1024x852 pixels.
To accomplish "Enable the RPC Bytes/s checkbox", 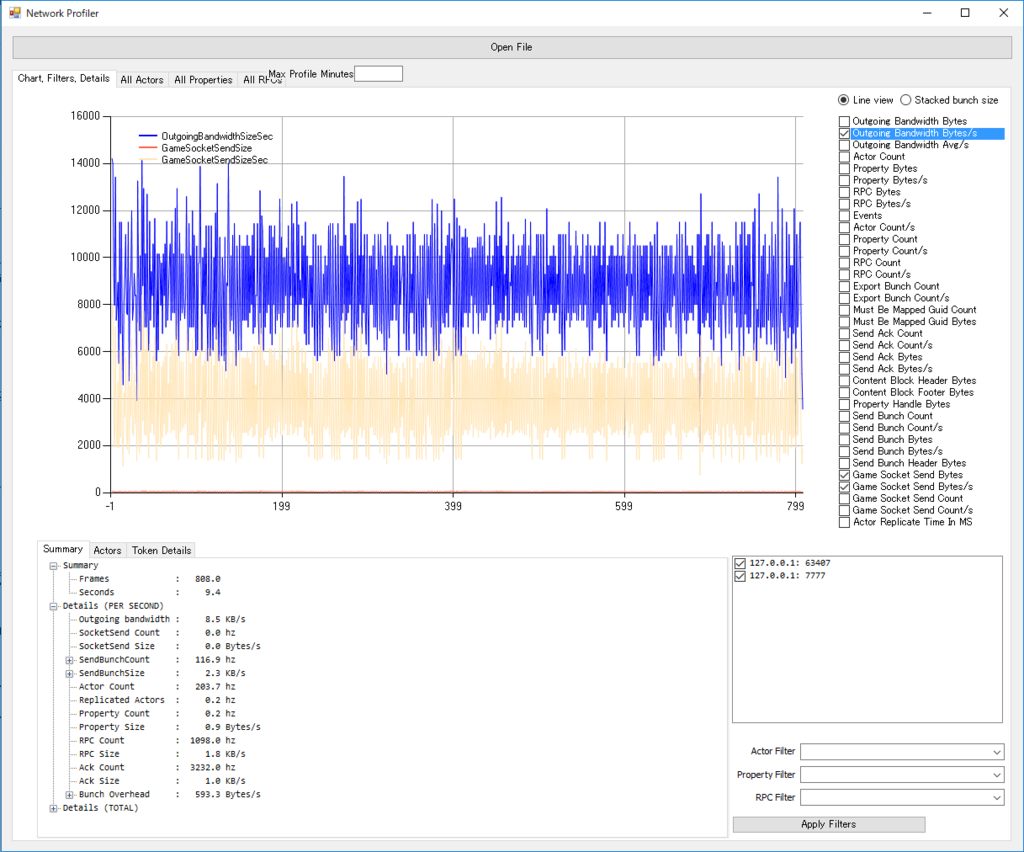I will point(844,204).
